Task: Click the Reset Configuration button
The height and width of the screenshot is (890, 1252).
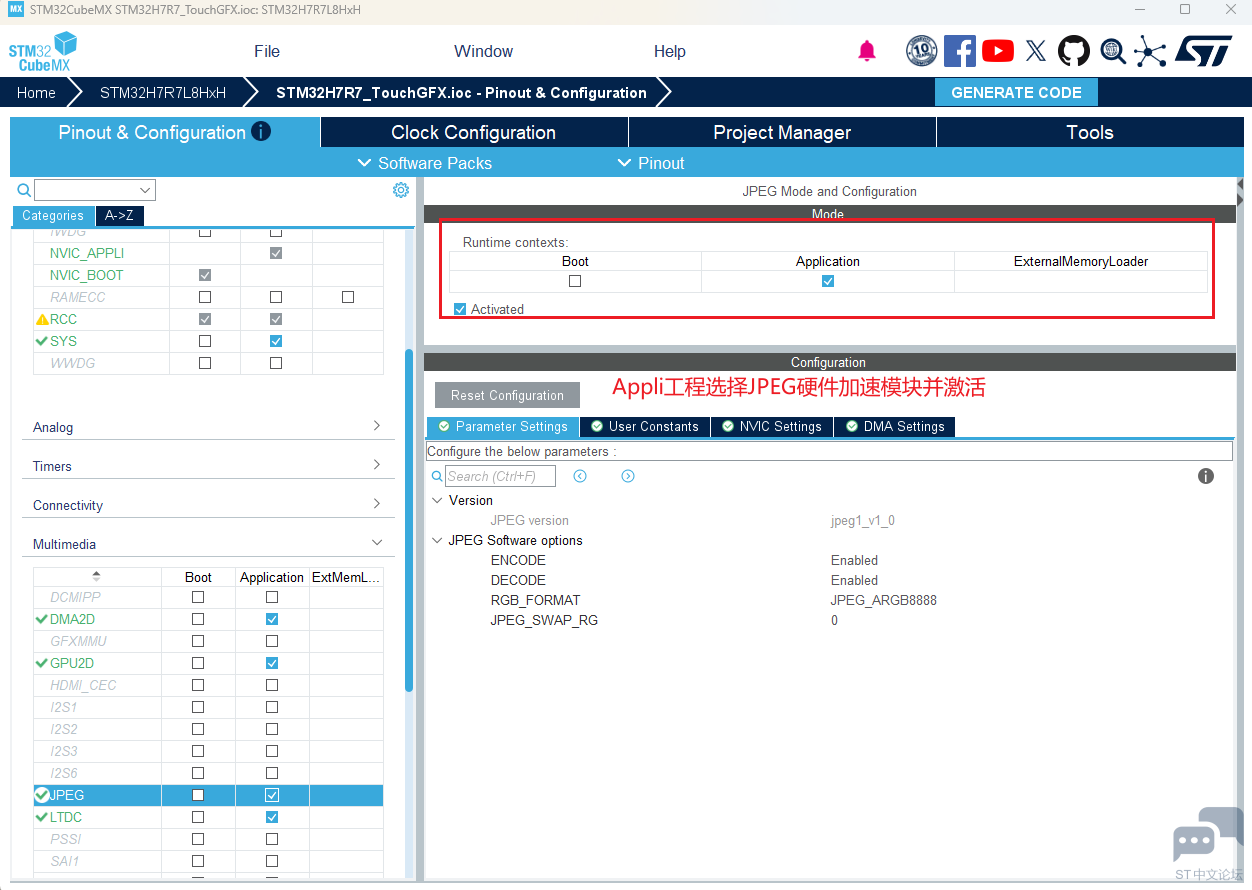Action: coord(507,395)
